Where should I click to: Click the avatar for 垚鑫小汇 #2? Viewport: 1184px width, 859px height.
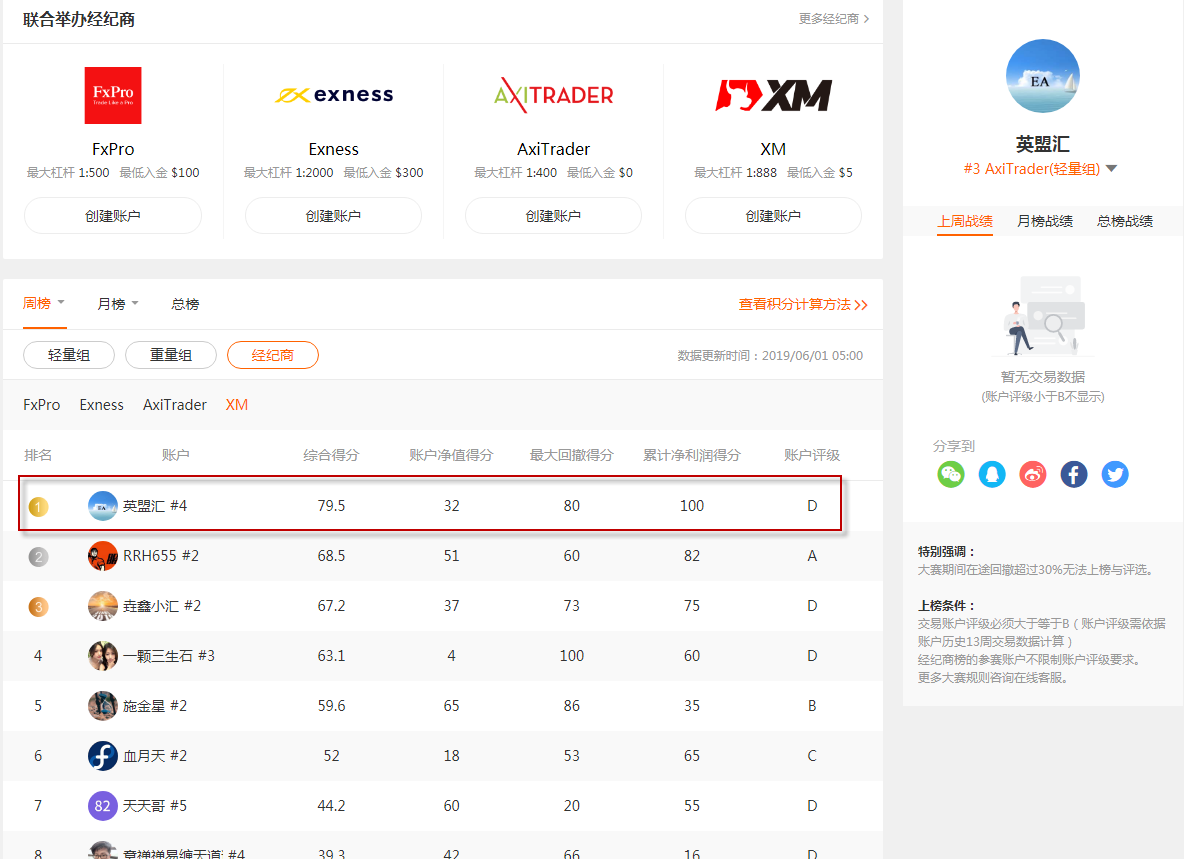103,606
